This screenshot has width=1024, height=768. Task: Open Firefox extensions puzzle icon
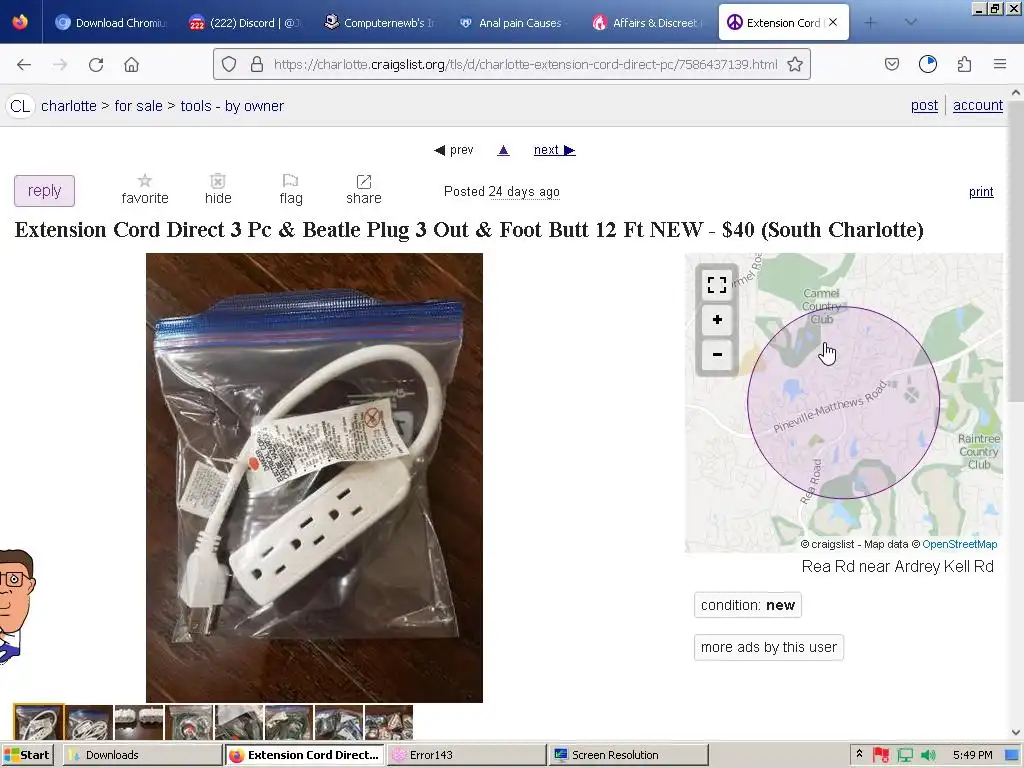[x=965, y=65]
